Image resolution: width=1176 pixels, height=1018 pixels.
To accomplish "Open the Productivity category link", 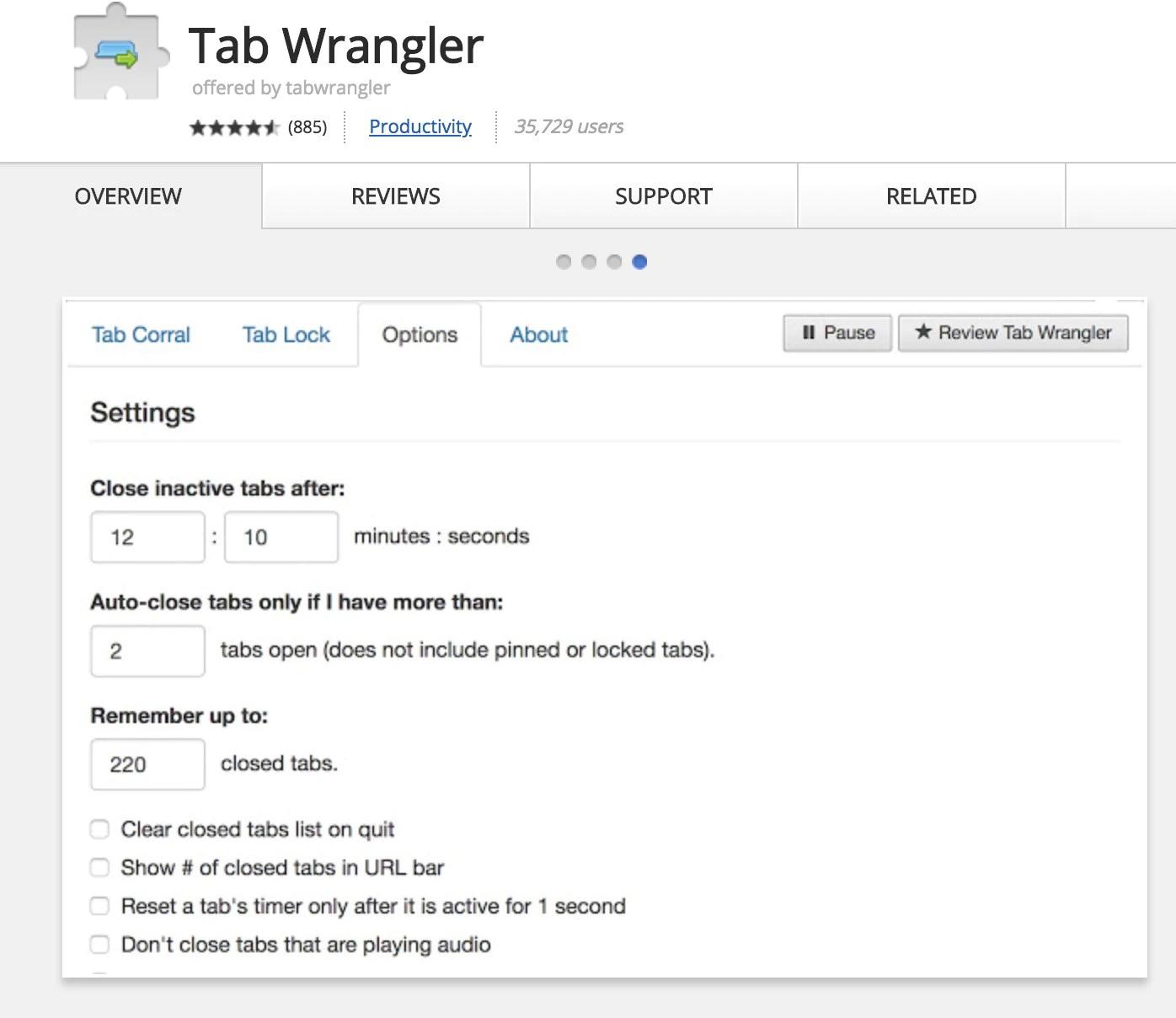I will click(x=420, y=126).
